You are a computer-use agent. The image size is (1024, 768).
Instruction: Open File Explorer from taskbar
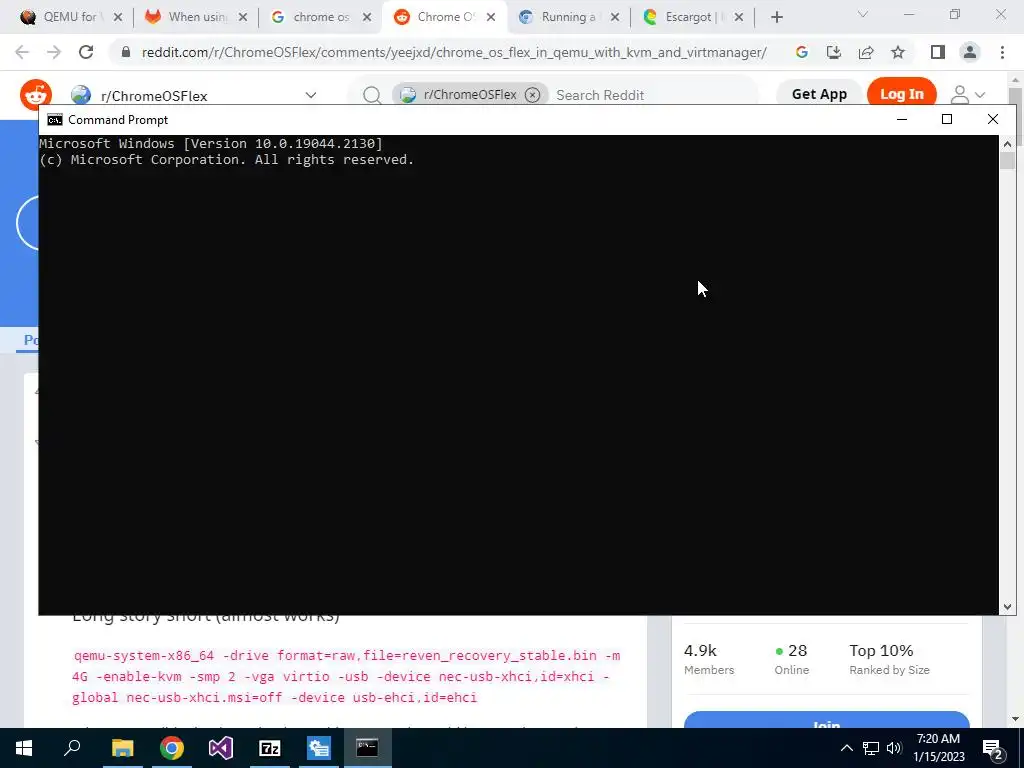(x=122, y=748)
